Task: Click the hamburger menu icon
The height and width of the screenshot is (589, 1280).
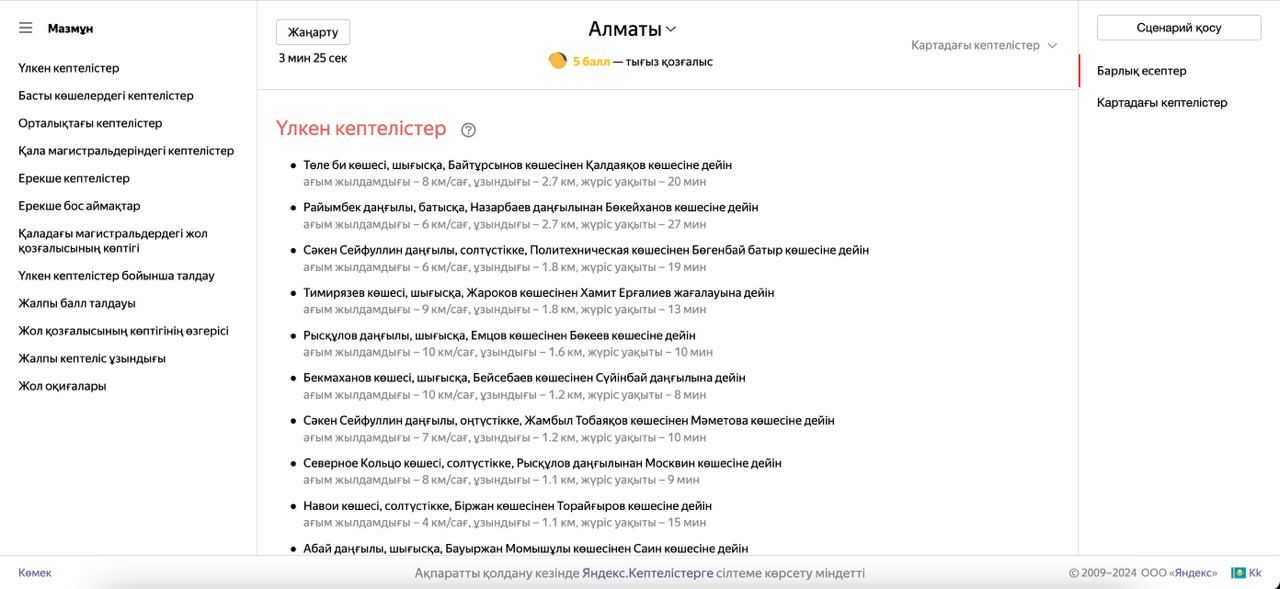Action: click(x=26, y=28)
